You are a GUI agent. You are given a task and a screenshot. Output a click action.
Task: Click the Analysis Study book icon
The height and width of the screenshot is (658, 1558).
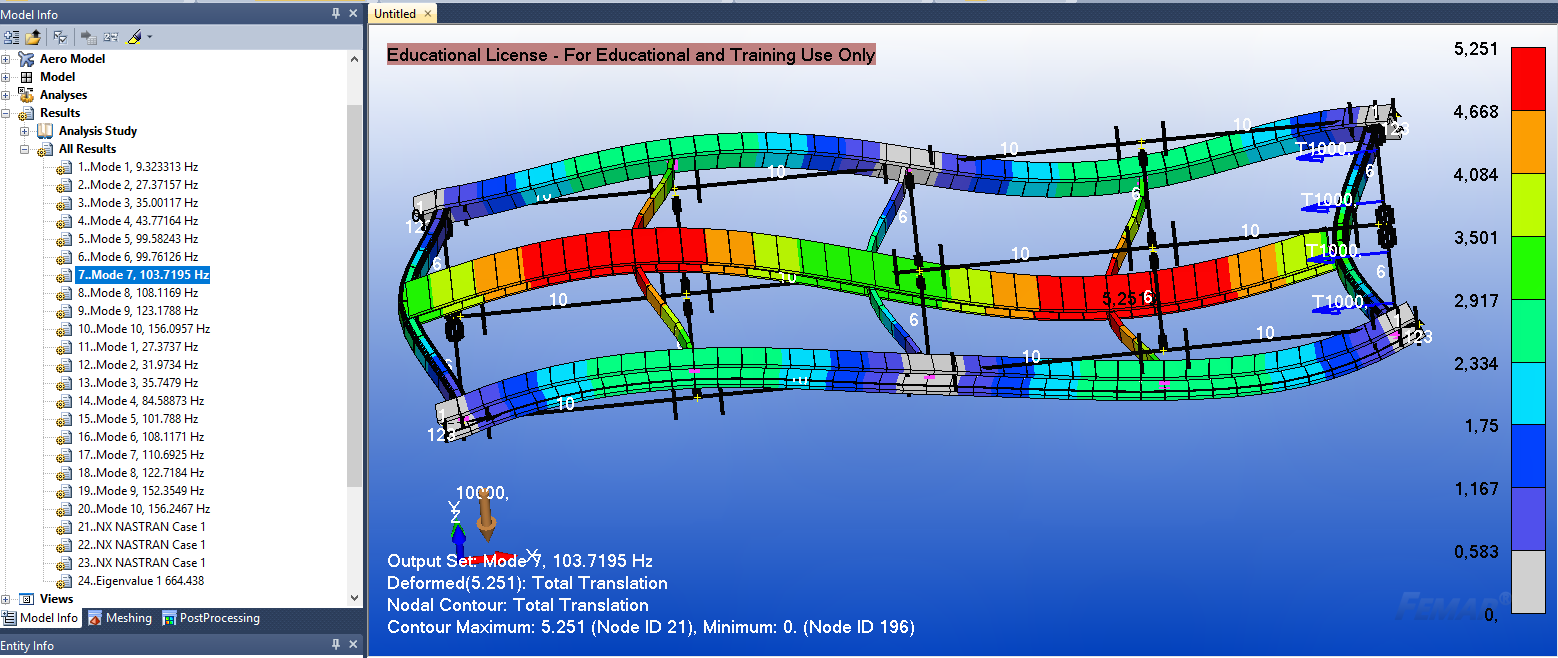click(45, 131)
